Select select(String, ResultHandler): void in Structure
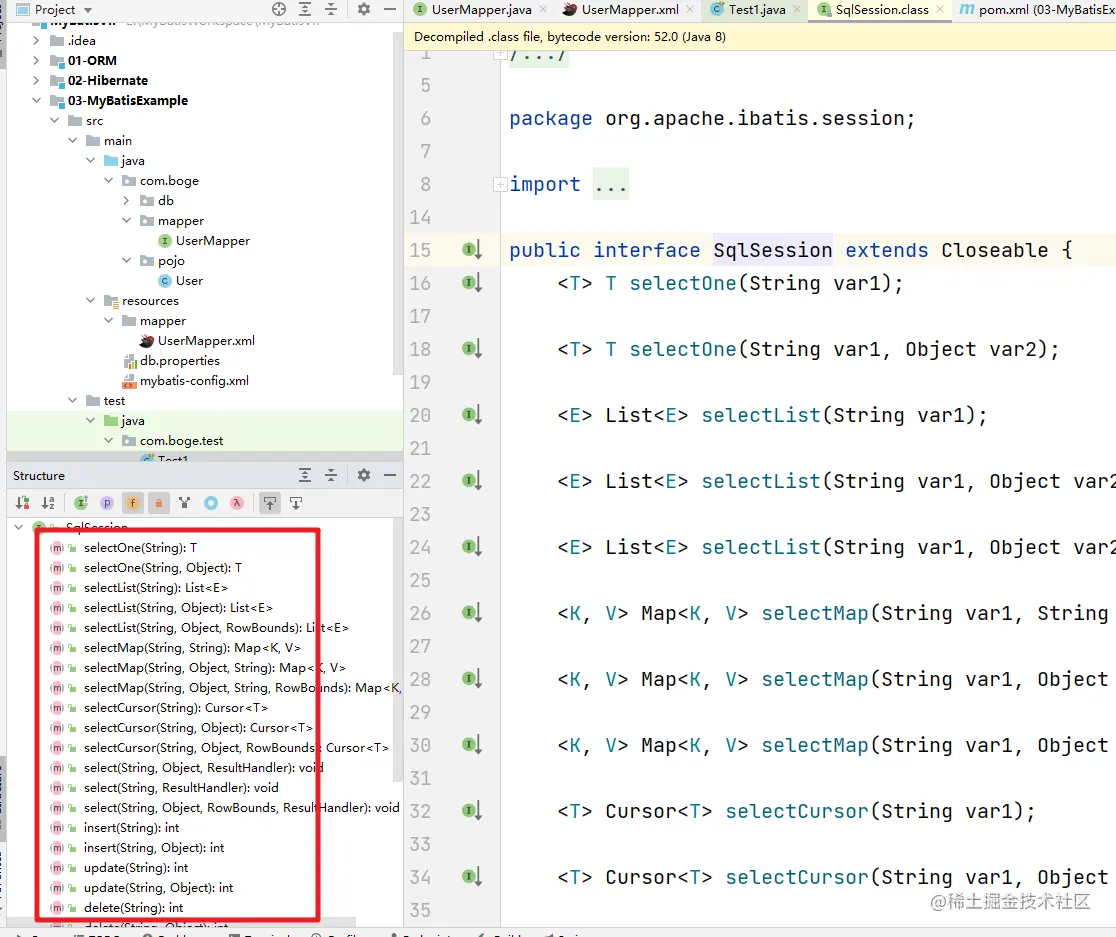 click(x=181, y=788)
